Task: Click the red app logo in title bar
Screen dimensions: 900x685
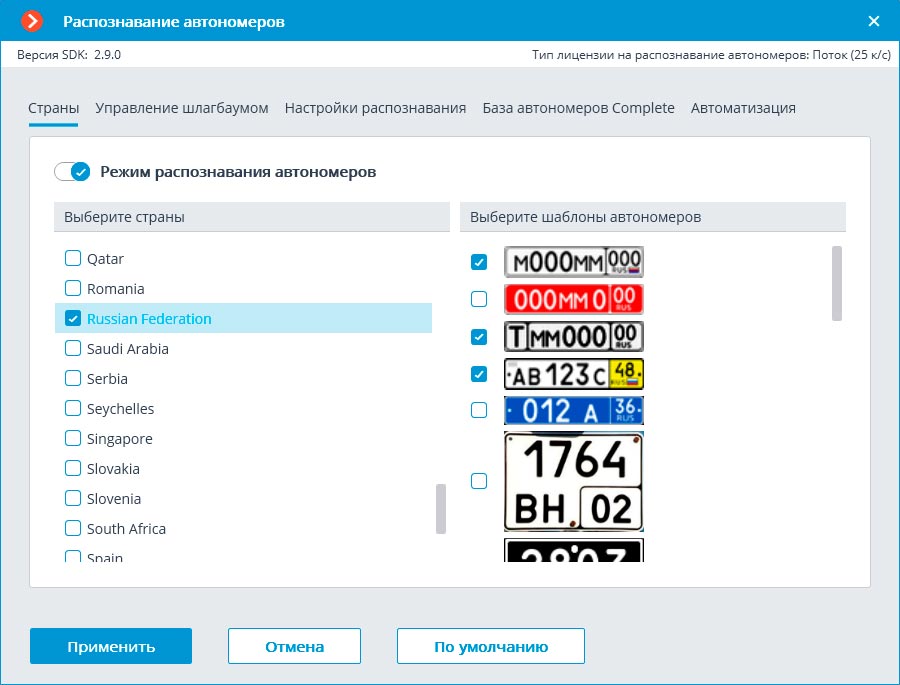Action: (33, 21)
